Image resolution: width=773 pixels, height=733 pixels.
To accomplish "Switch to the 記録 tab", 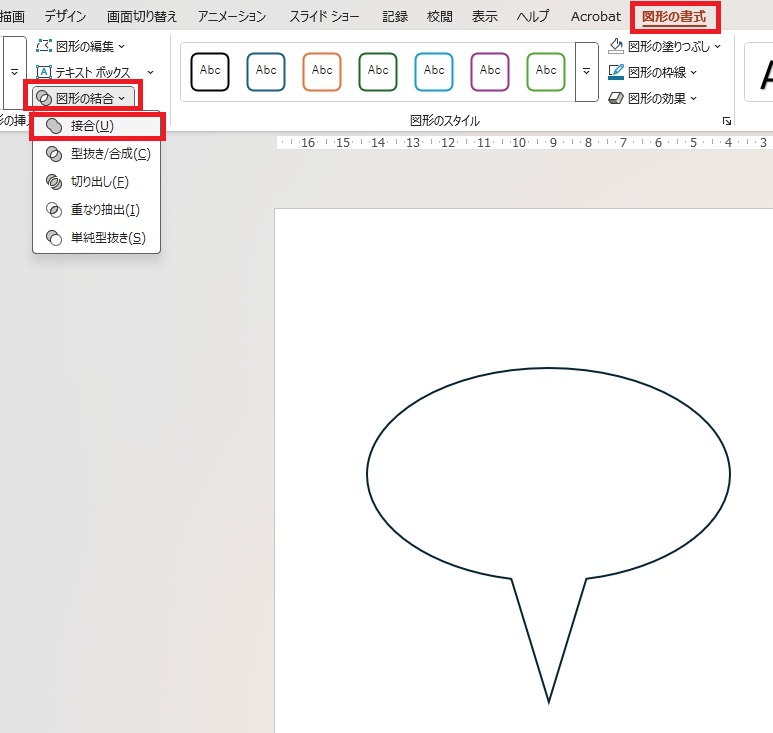I will coord(395,17).
